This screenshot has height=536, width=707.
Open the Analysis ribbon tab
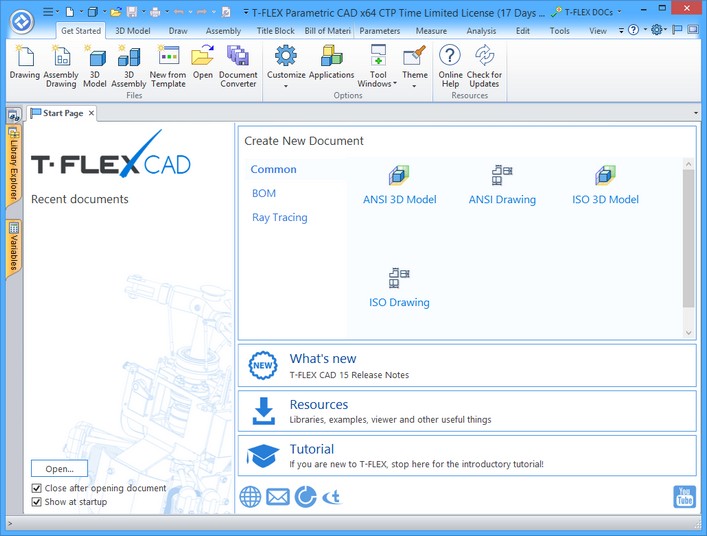[481, 31]
